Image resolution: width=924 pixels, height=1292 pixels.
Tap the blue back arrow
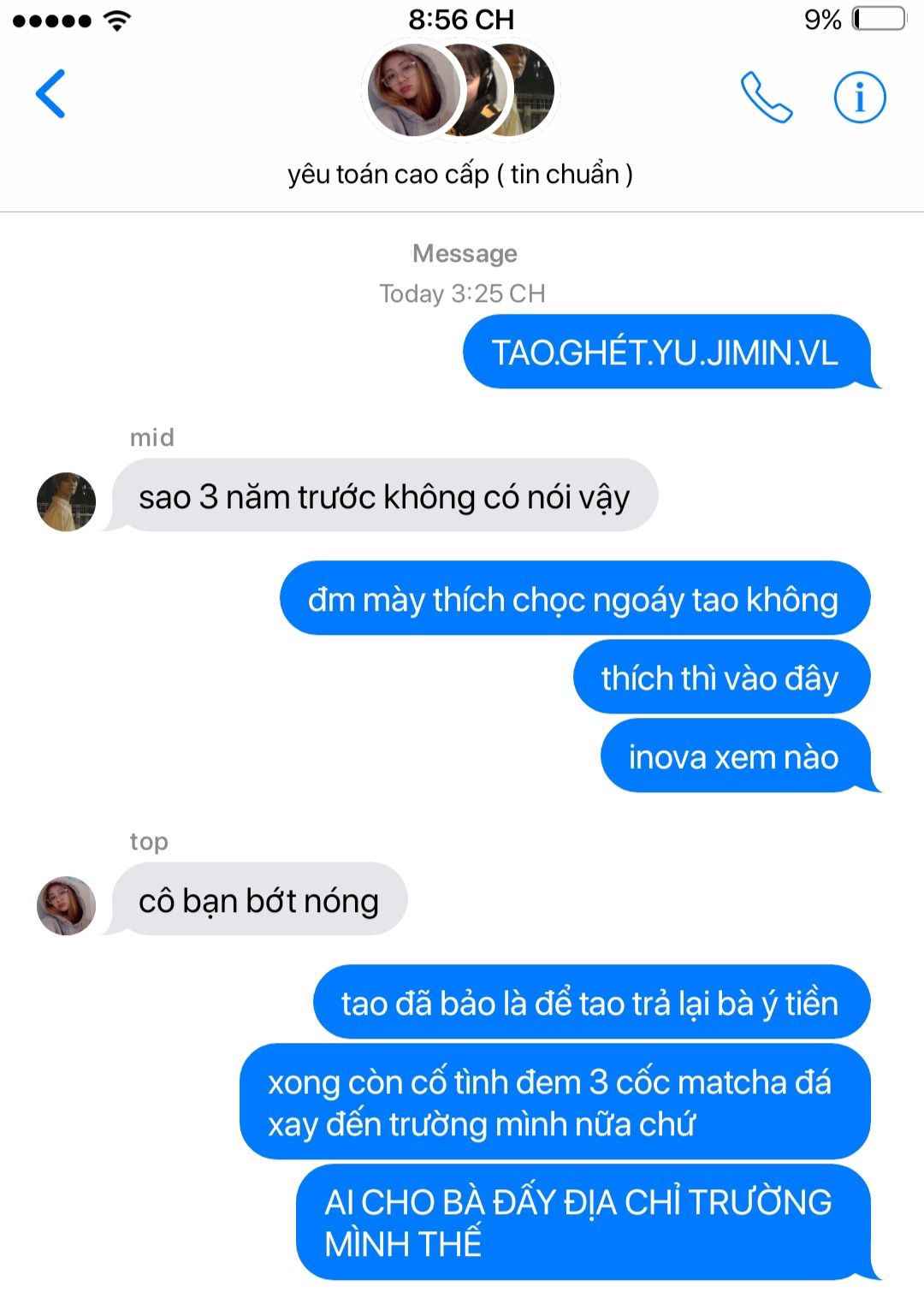[x=50, y=93]
